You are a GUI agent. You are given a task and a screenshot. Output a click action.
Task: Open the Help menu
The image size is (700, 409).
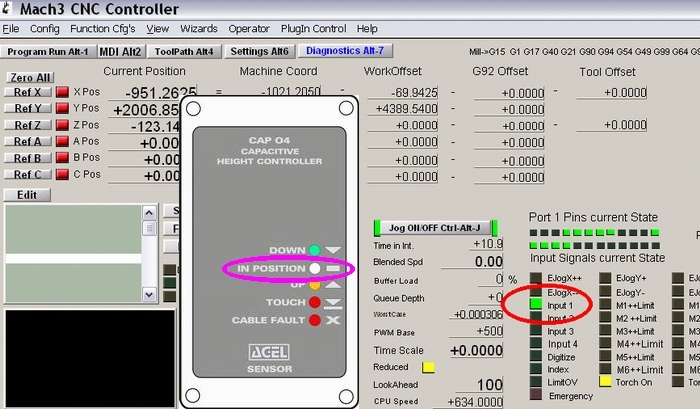[x=367, y=29]
